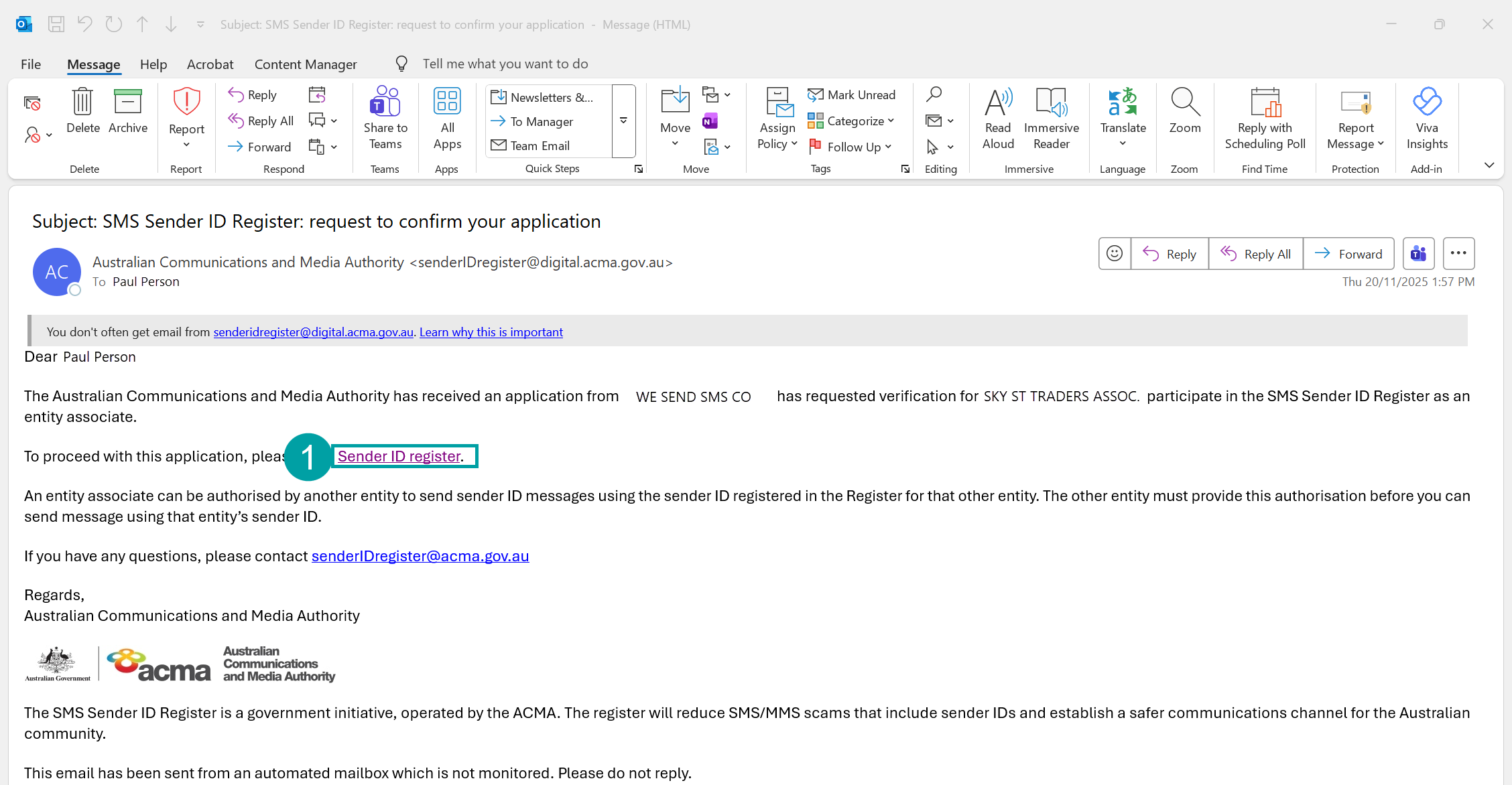
Task: Open the Delete tool in the ribbon
Action: (82, 114)
